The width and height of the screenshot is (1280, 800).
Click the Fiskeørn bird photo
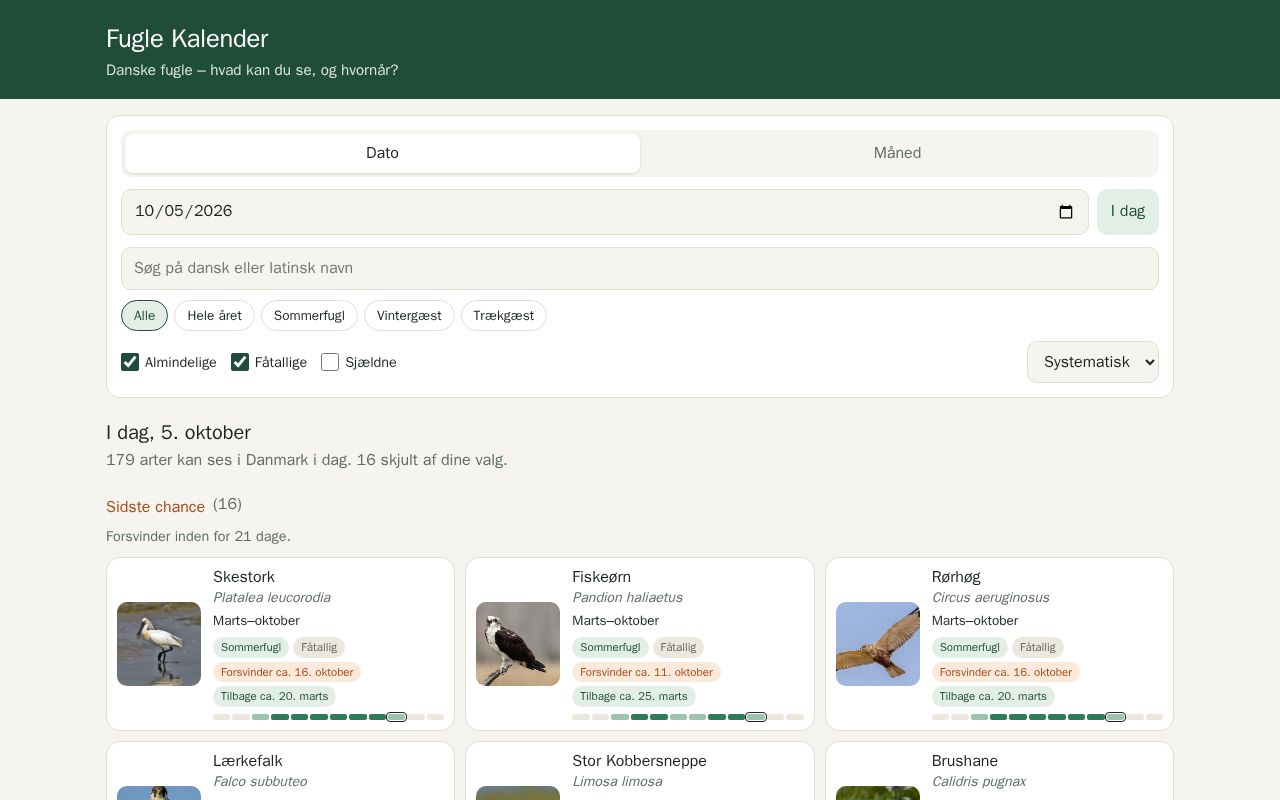[x=518, y=644]
